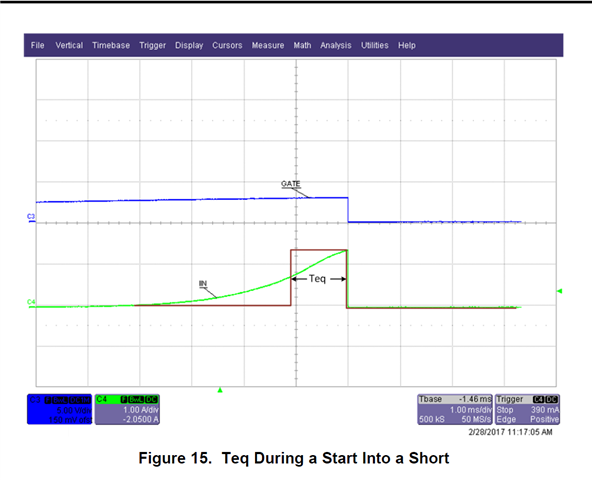Open the Measure menu

point(268,45)
